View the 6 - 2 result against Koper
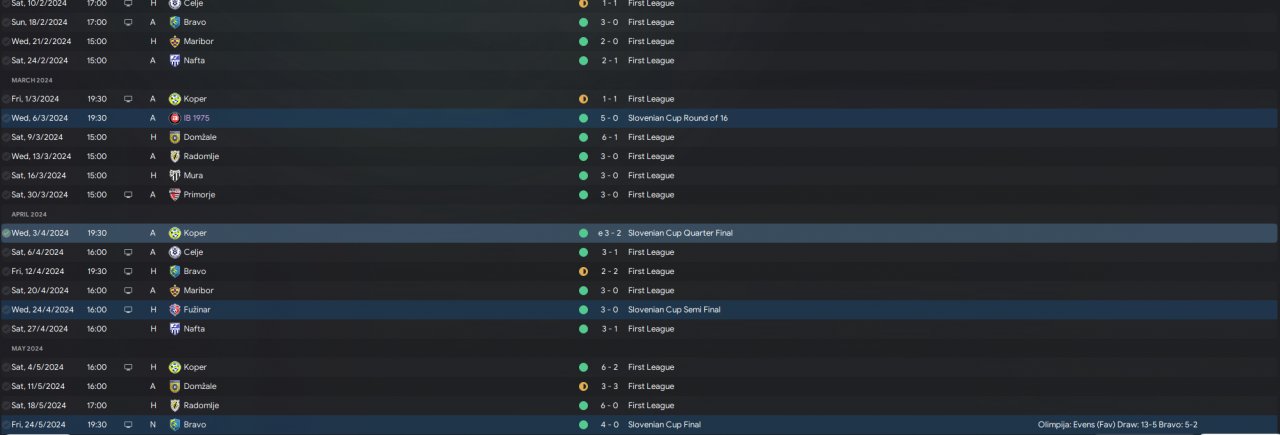Image resolution: width=1280 pixels, height=435 pixels. (610, 367)
